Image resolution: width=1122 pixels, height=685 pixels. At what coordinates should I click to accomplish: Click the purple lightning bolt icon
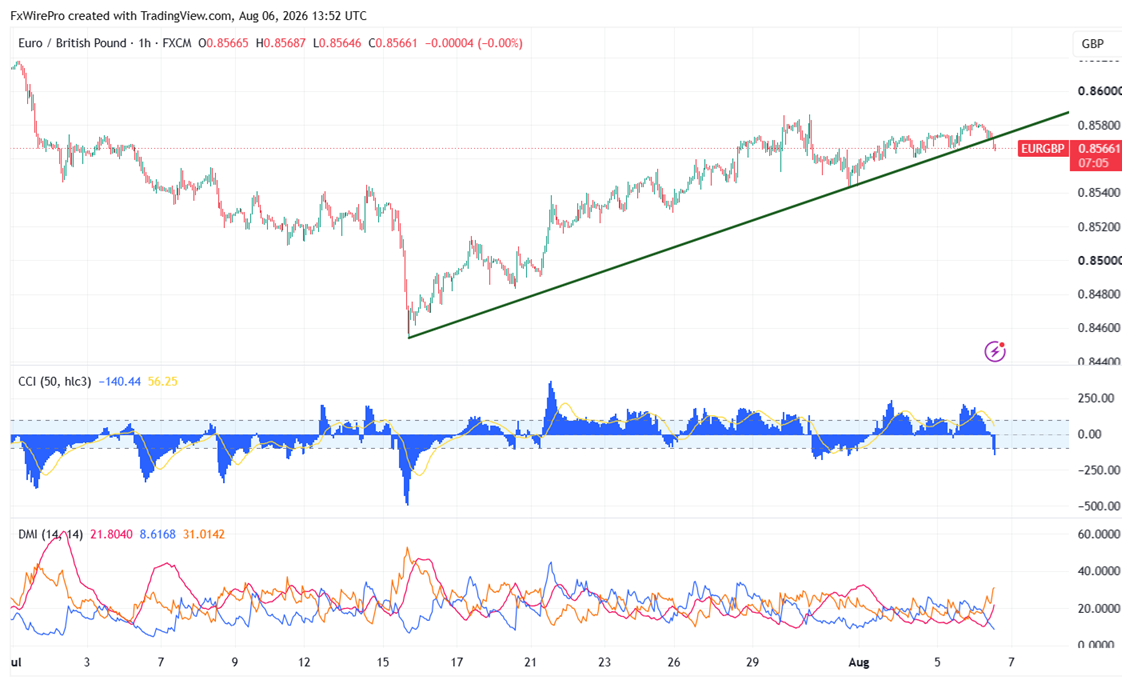pyautogui.click(x=995, y=351)
